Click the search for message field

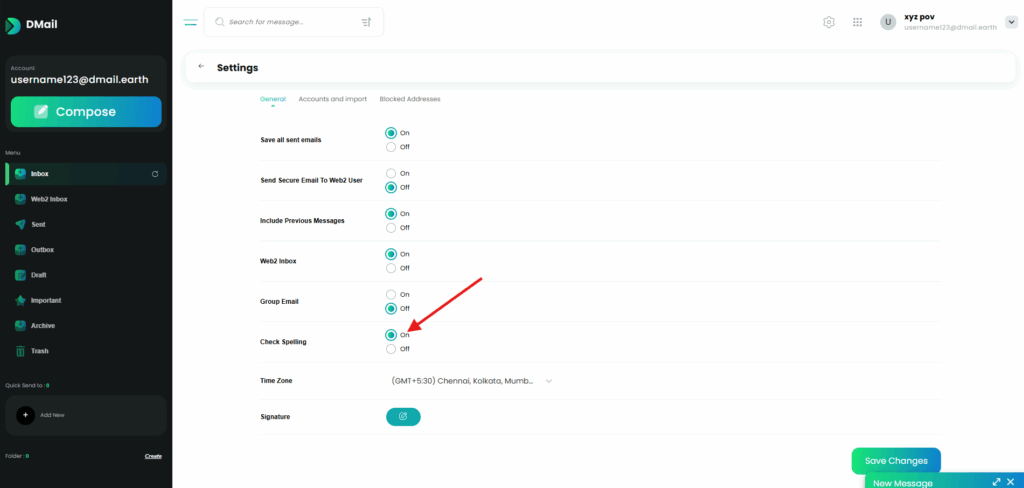click(288, 22)
